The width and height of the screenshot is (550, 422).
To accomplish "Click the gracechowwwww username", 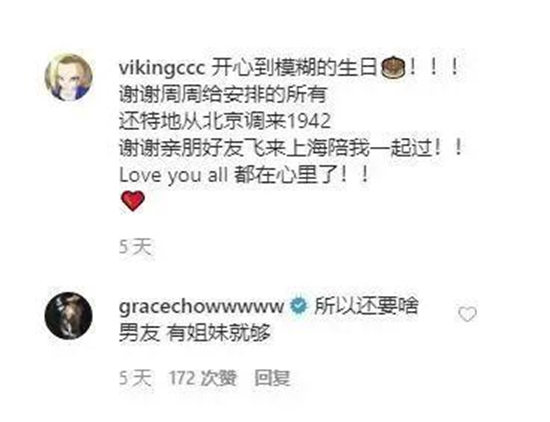I will (201, 307).
